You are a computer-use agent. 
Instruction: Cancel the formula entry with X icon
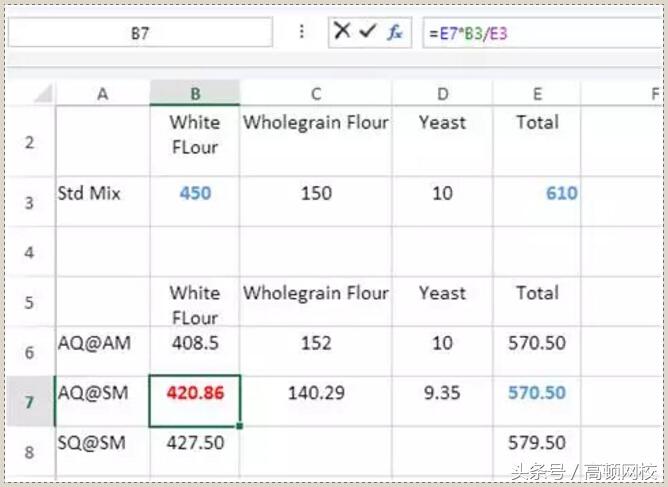coord(342,31)
